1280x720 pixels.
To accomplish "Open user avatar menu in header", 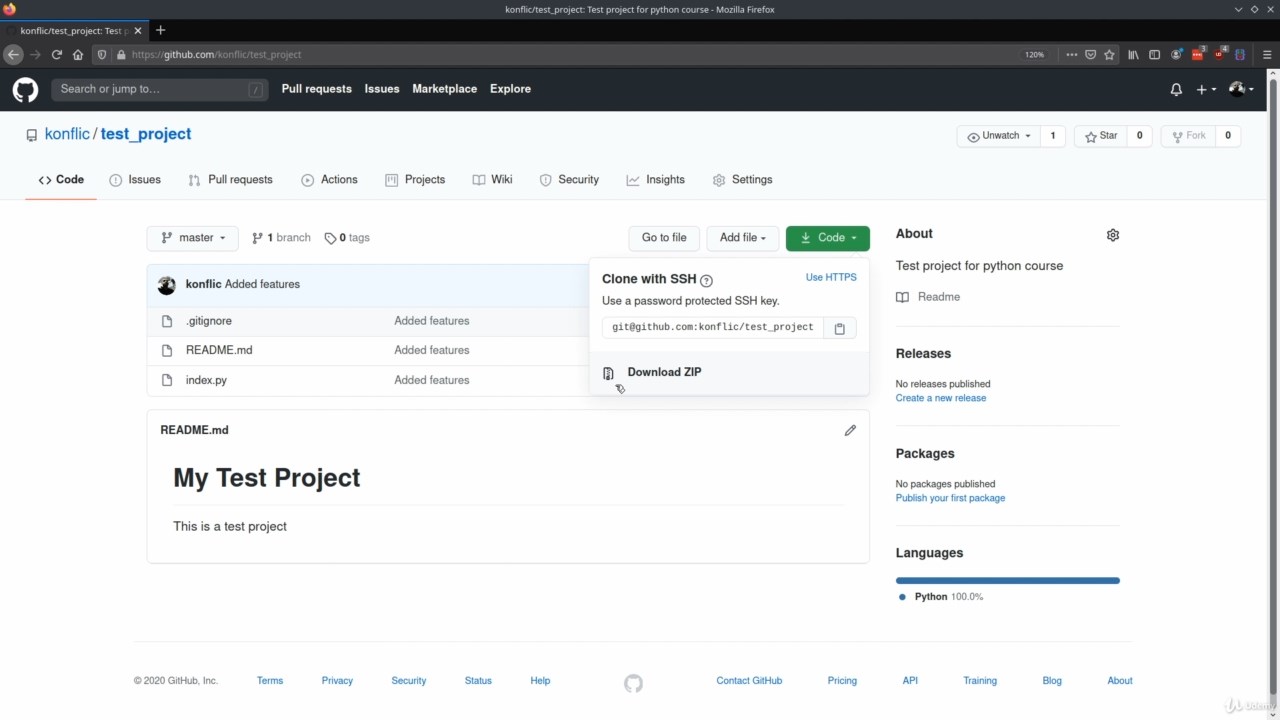I will pyautogui.click(x=1241, y=90).
